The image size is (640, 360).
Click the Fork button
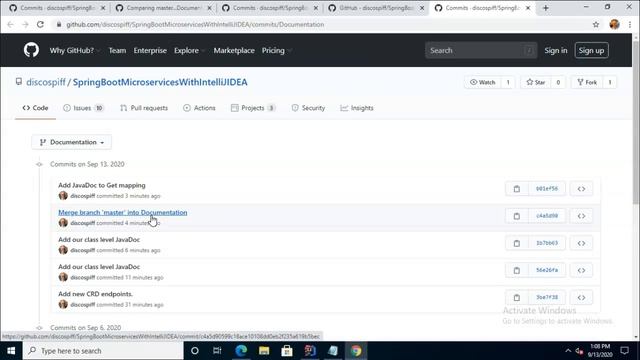(x=587, y=82)
